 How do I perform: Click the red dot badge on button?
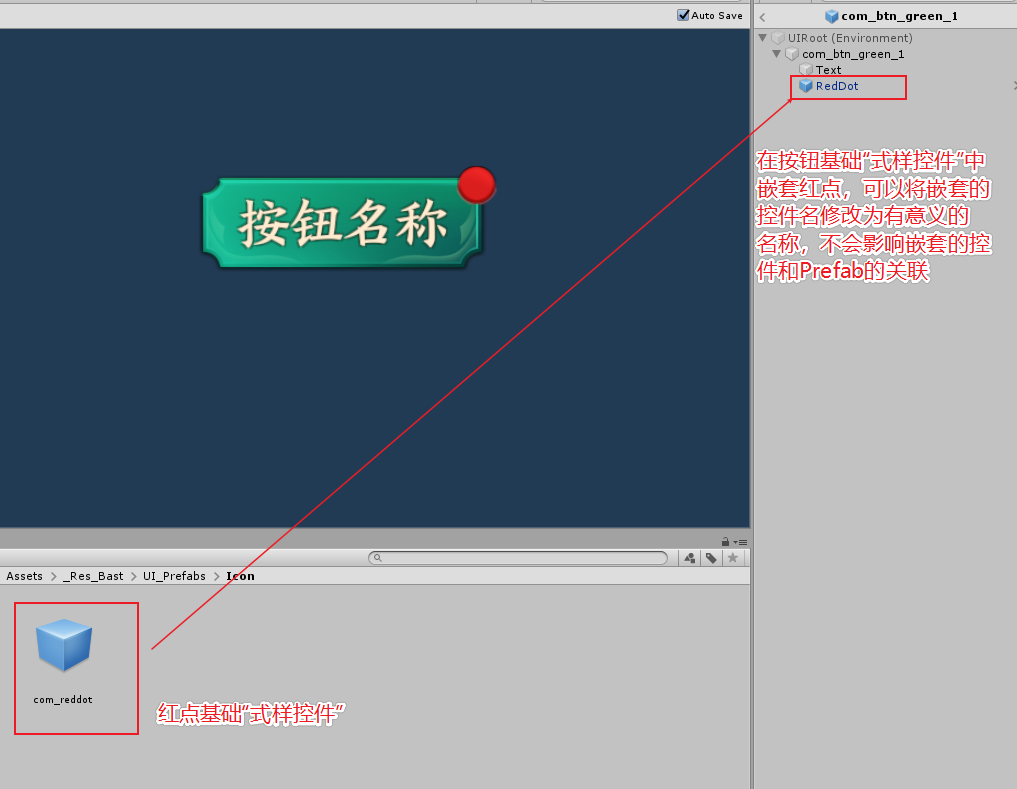[x=477, y=185]
